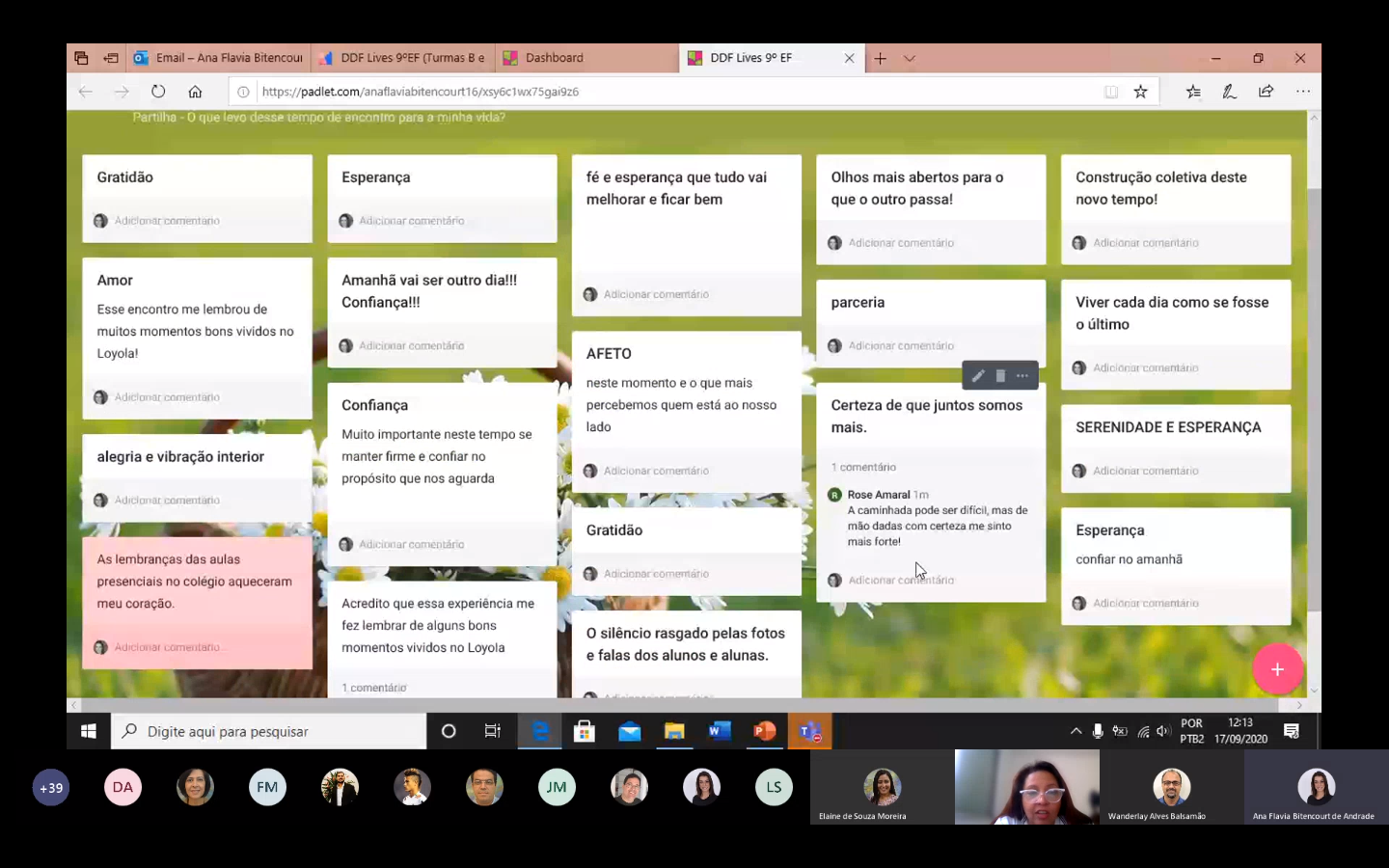Refresh the Padlet page

158,92
